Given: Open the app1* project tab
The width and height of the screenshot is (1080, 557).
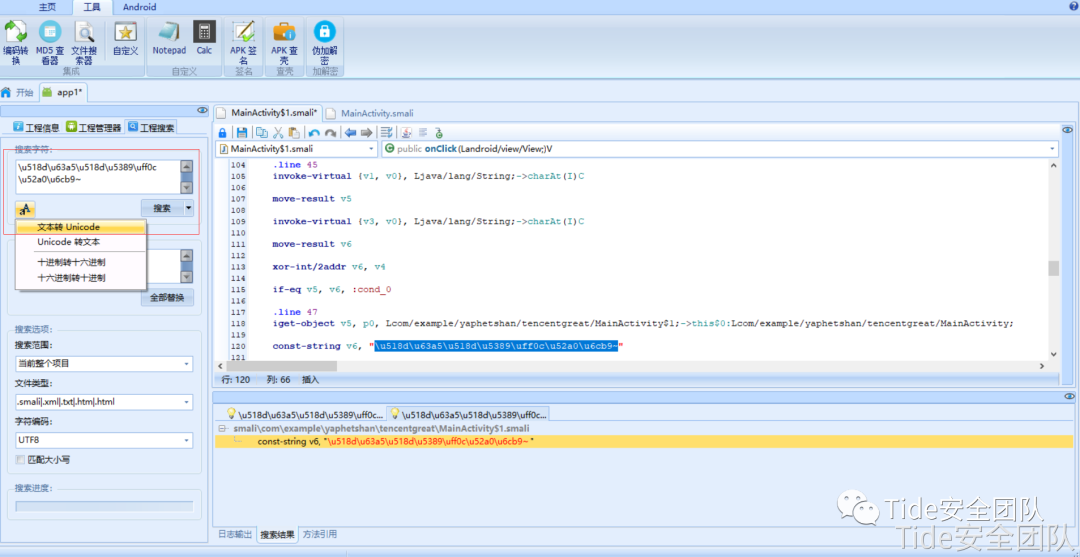Looking at the screenshot, I should 63,91.
